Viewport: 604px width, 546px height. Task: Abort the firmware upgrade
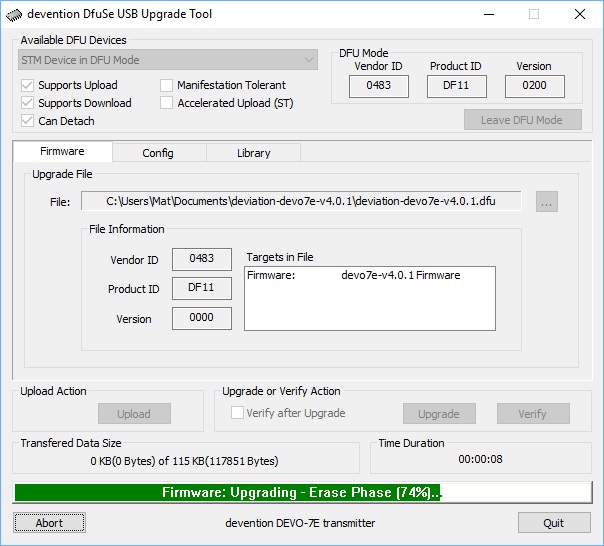(49, 523)
